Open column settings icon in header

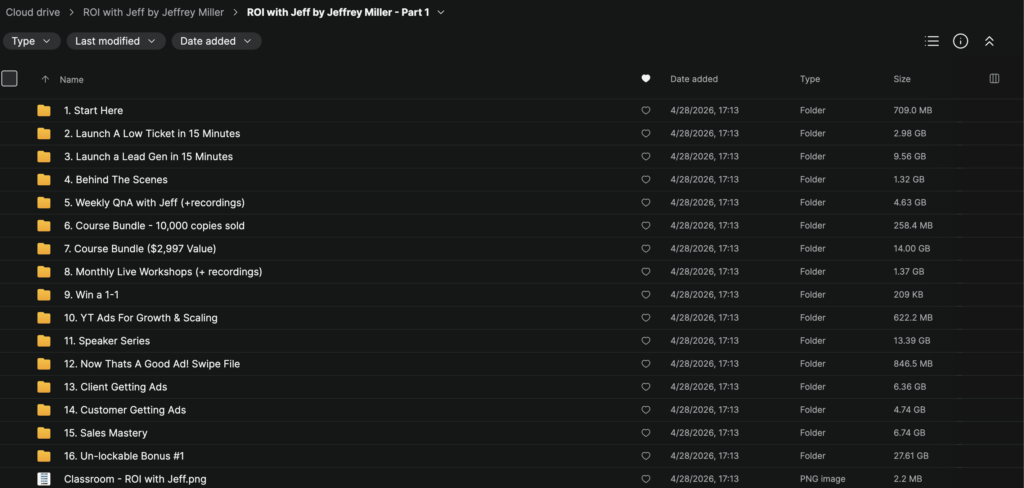click(x=994, y=79)
